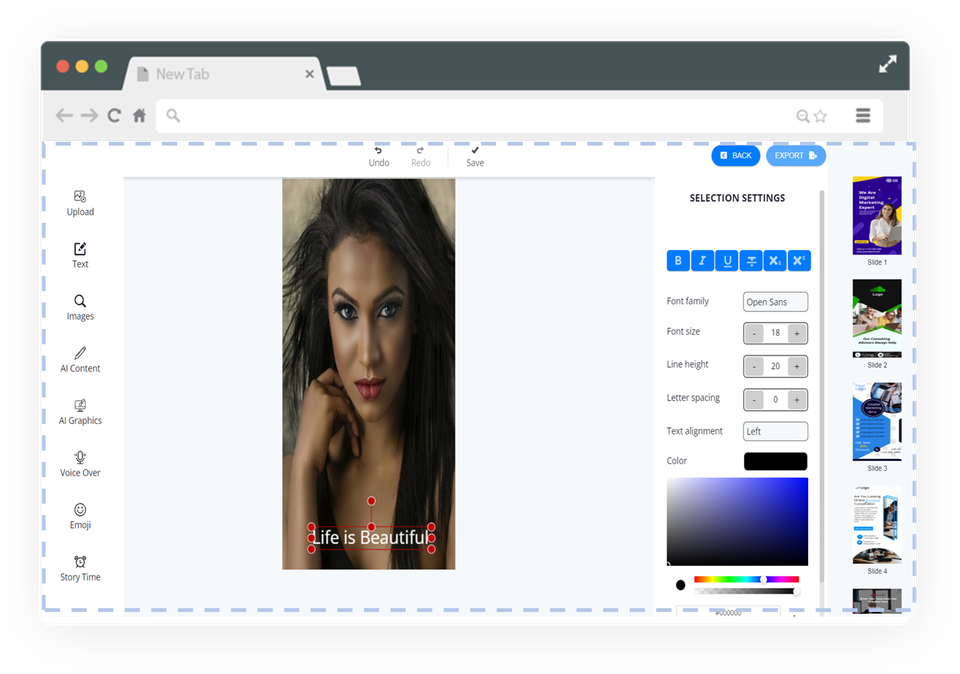Save the project with Save button

pos(475,157)
